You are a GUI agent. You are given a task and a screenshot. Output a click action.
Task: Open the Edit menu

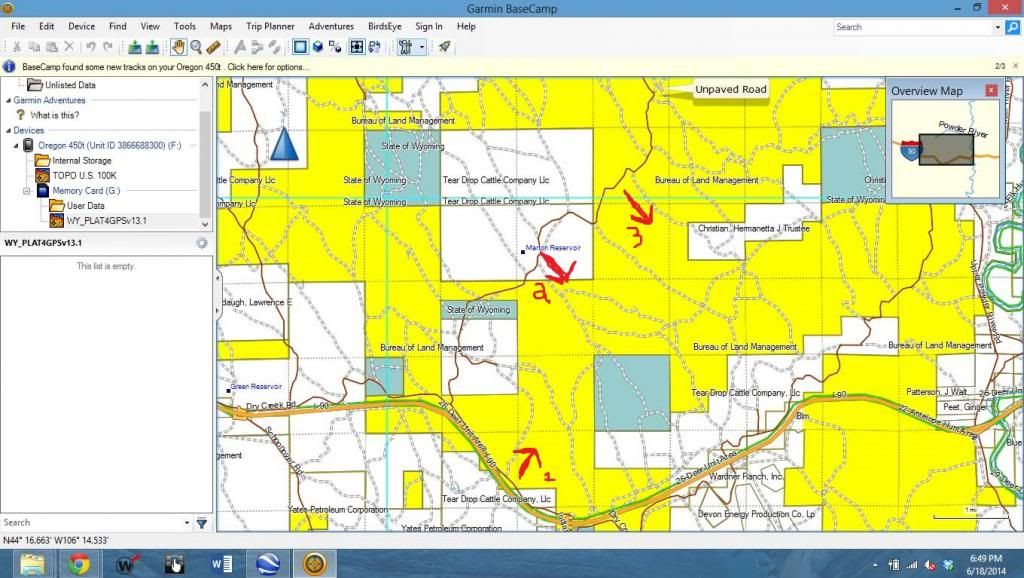[x=46, y=26]
